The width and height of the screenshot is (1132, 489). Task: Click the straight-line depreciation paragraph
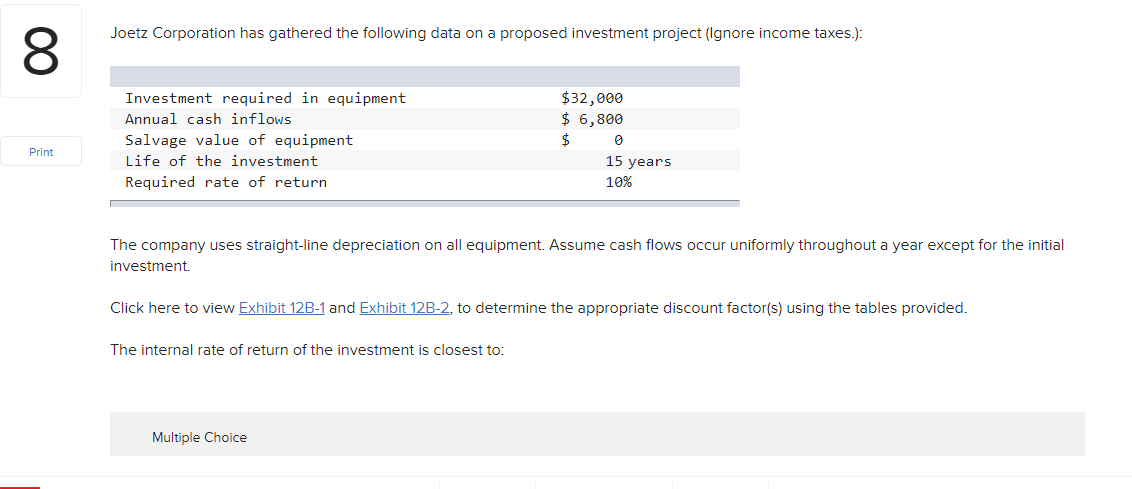[x=586, y=245]
